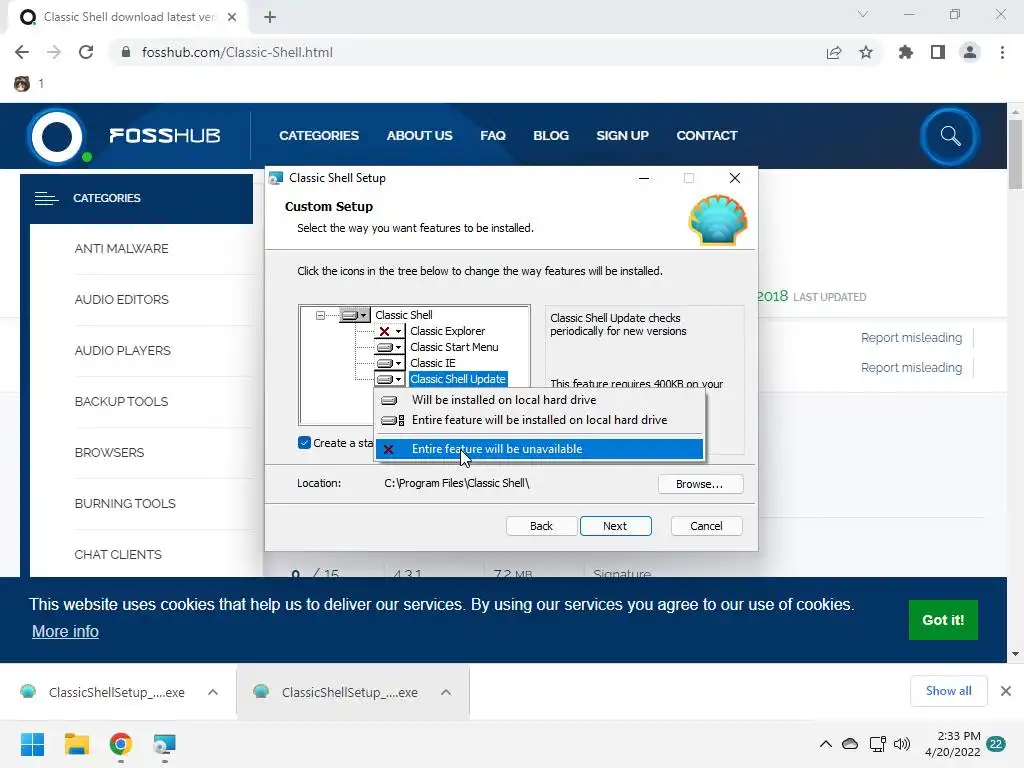Accept cookies with 'Got it!' button

click(x=943, y=620)
